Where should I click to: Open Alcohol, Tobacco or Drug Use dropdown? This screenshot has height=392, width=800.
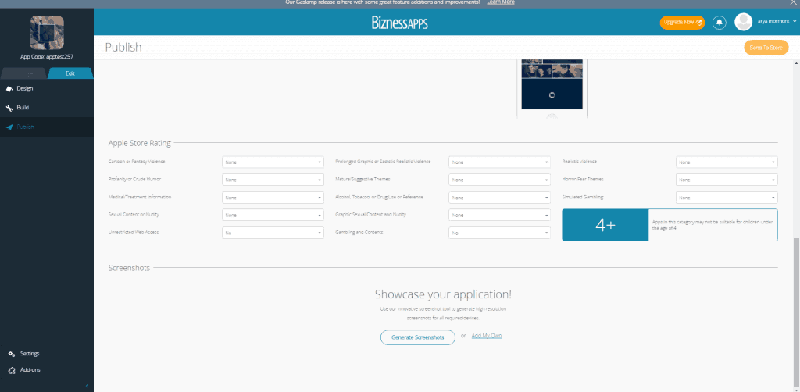point(499,197)
